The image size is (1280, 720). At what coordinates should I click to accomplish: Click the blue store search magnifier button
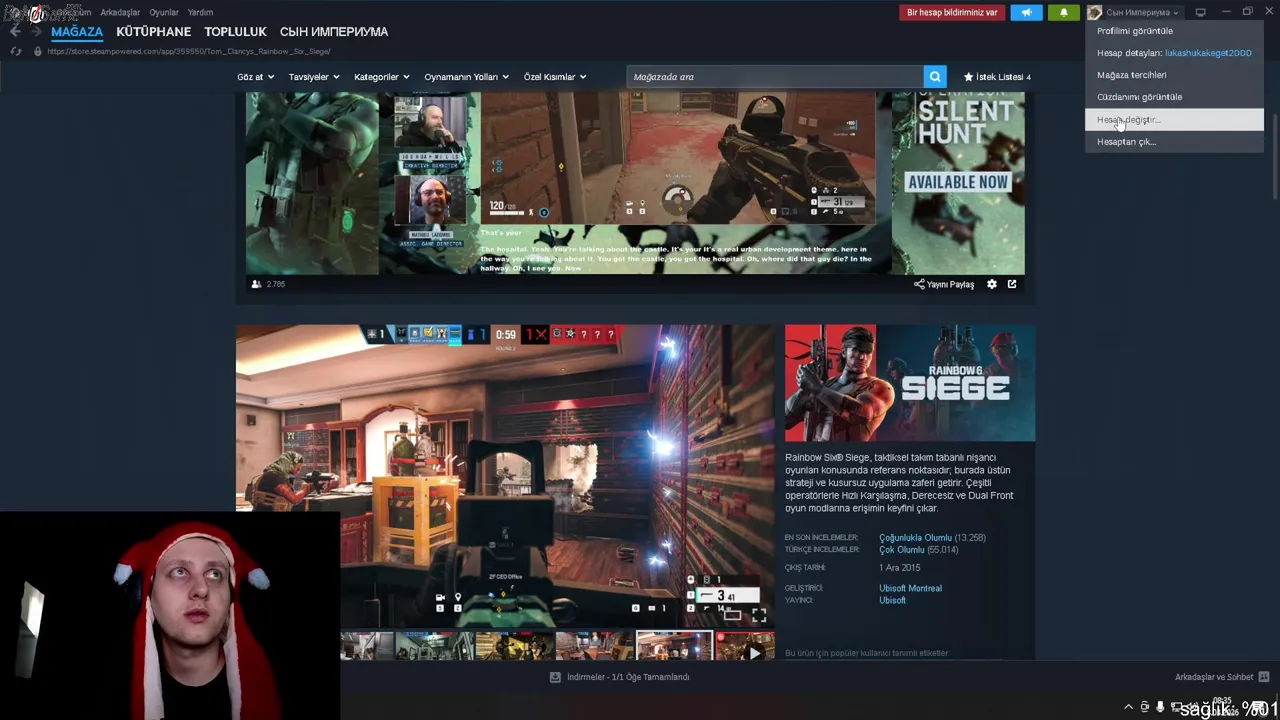(934, 76)
